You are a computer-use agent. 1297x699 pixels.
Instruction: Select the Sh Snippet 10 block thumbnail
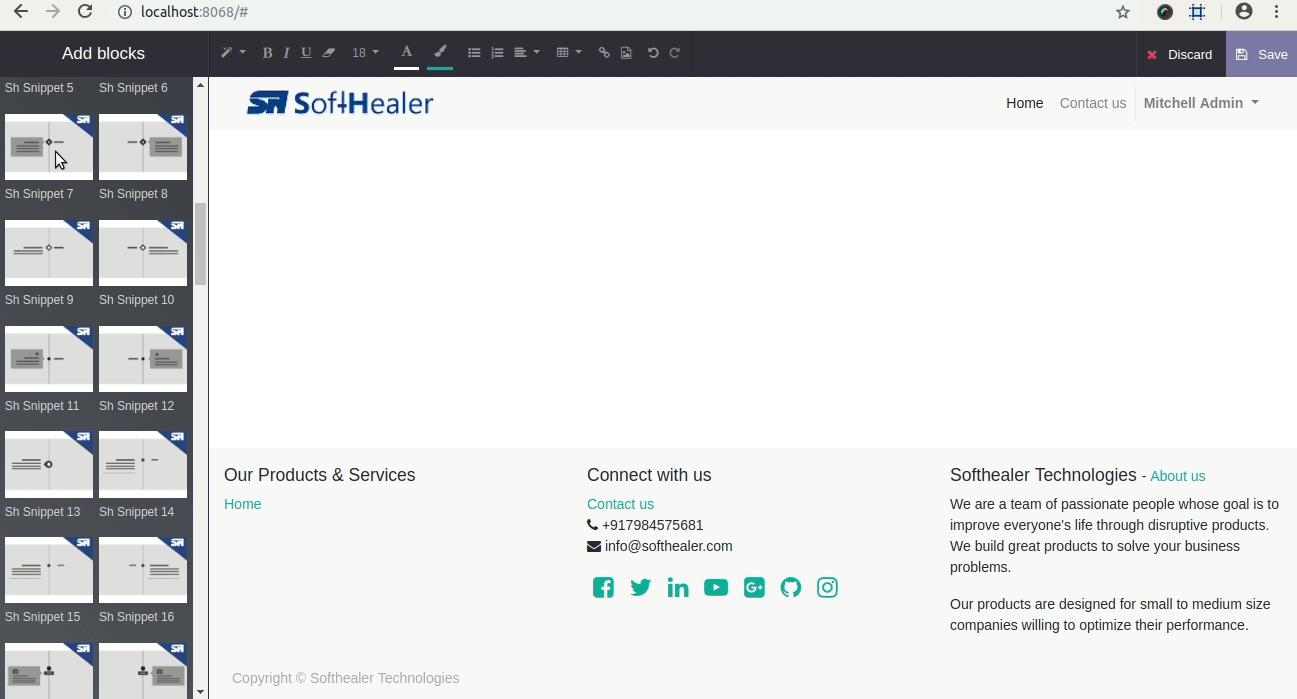point(143,253)
